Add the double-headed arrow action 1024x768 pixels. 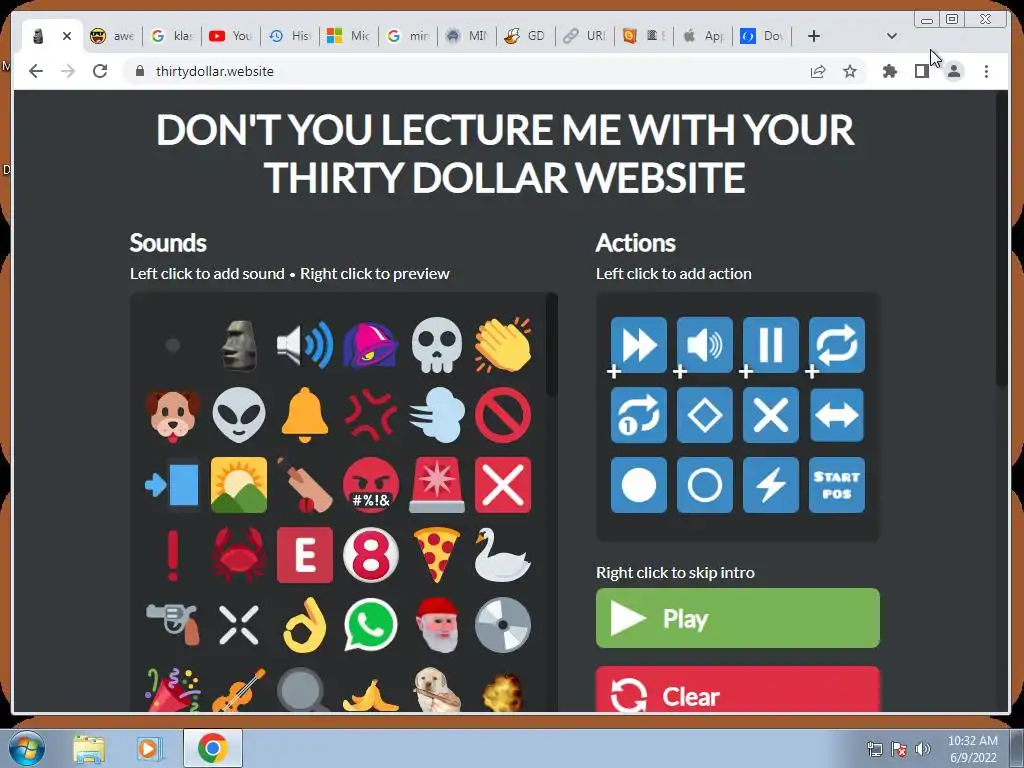tap(837, 415)
